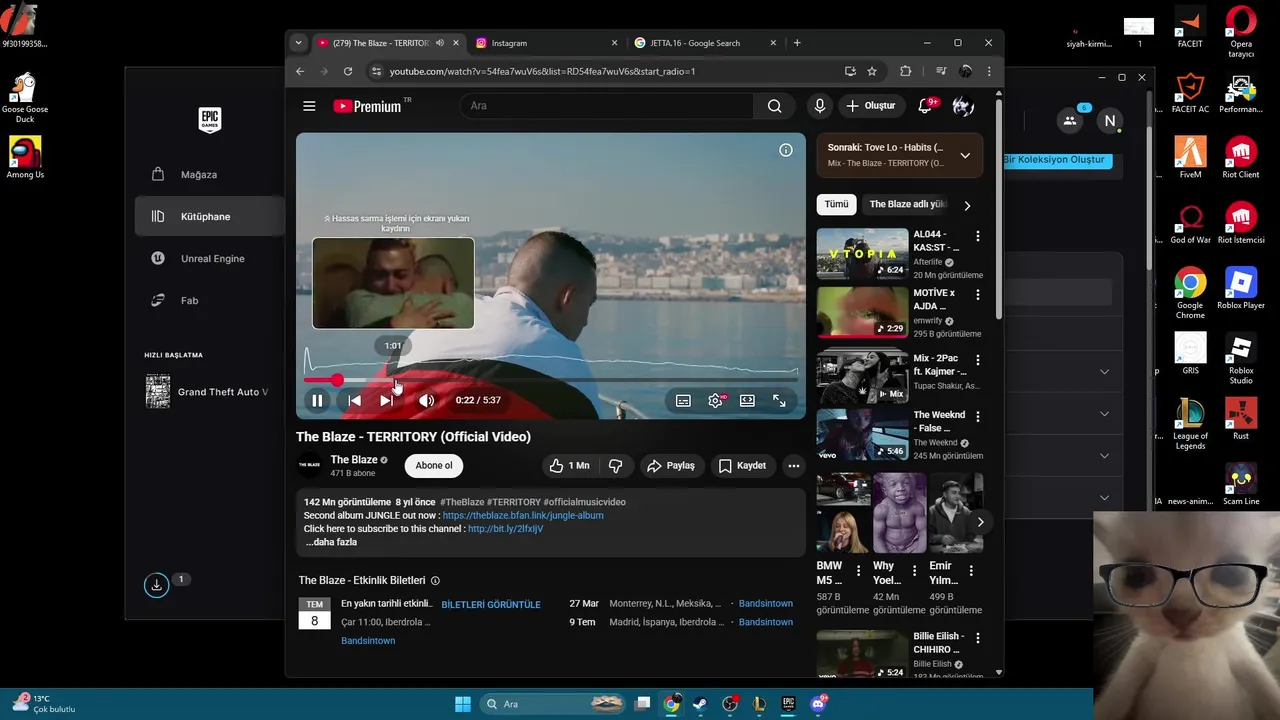The image size is (1280, 720).
Task: Subscribe with the Abone ol button
Action: (434, 465)
